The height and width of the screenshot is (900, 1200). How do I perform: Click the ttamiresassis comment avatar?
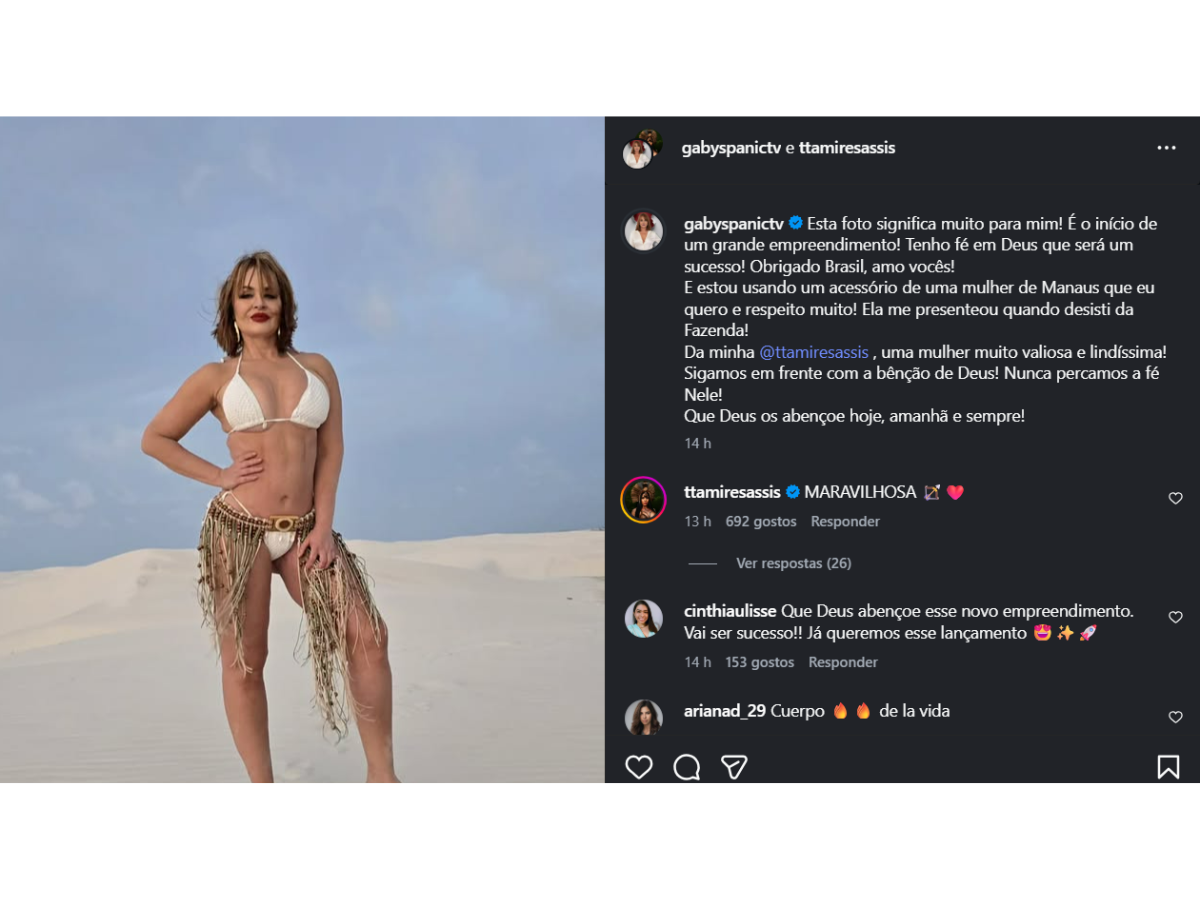(643, 499)
